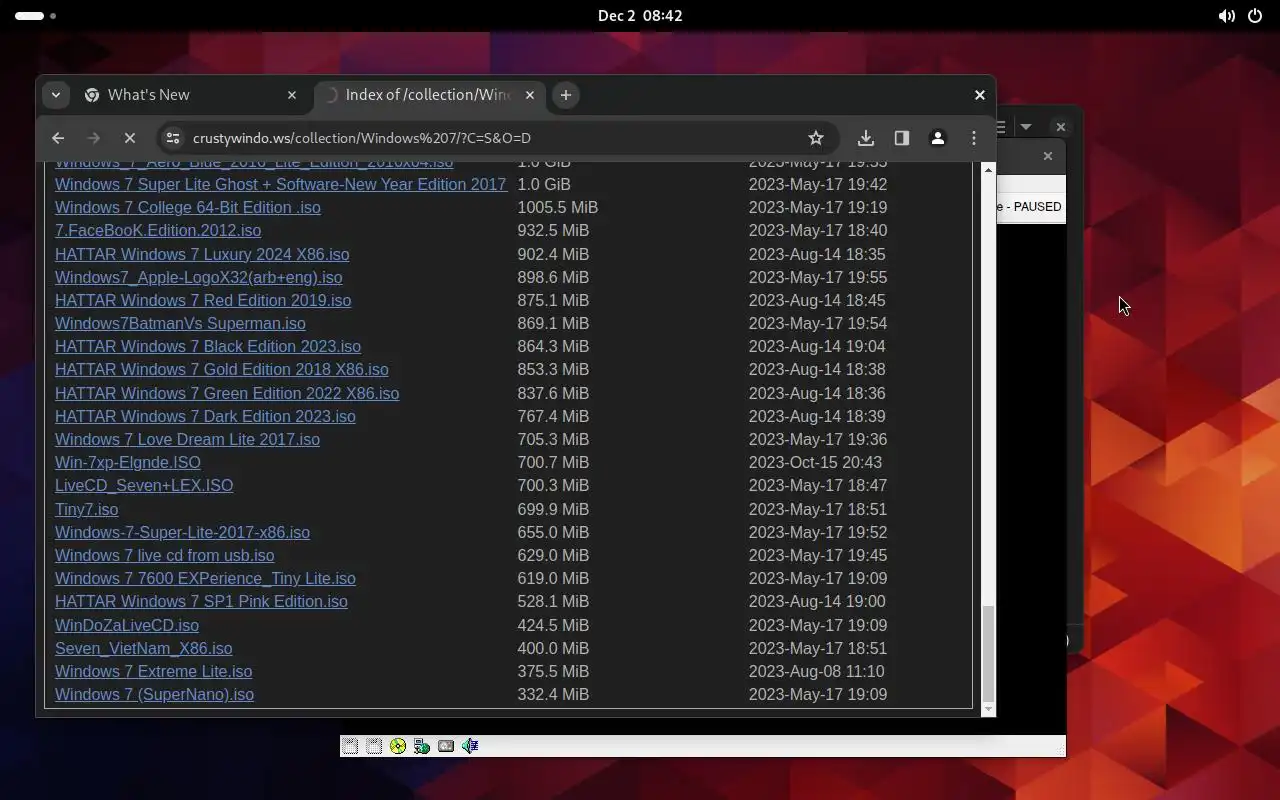Open HATTAR Windows 7 Dark Edition 2023.iso
Screen dimensions: 1280x800
(x=205, y=416)
